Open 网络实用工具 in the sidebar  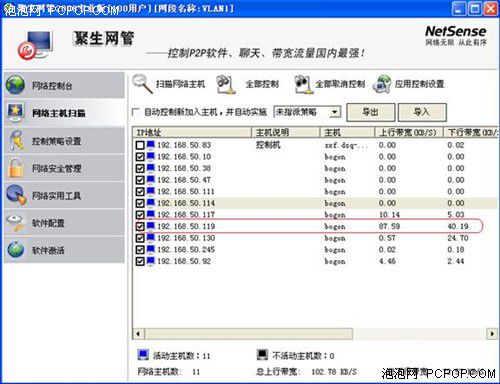point(64,195)
